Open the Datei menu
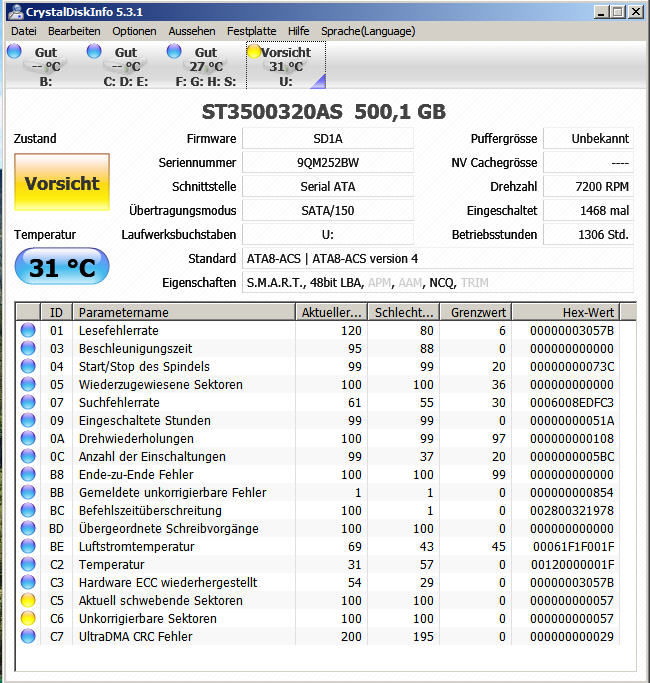The width and height of the screenshot is (650, 683). 24,31
